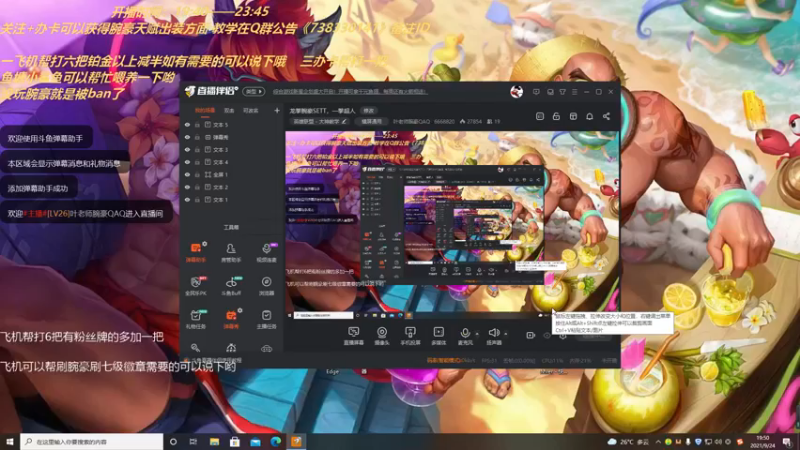
Task: Open the 视频连麦 tool
Action: (266, 253)
